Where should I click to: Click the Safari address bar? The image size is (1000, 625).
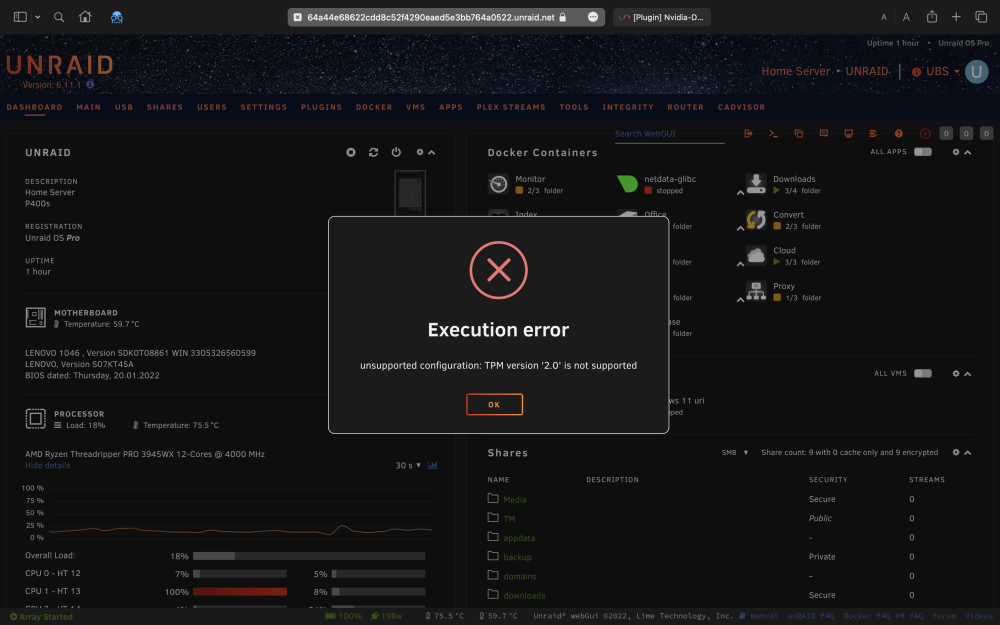446,17
